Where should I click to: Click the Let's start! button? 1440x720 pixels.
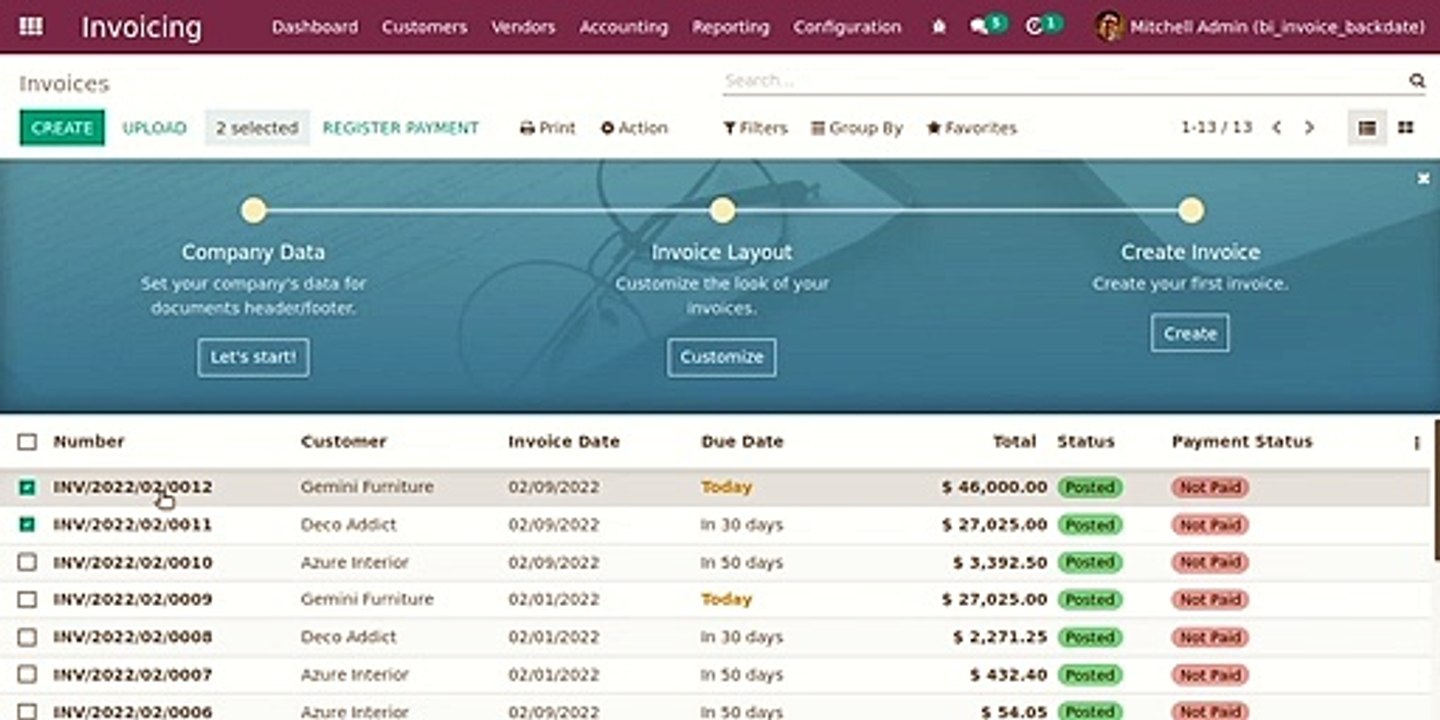click(x=253, y=357)
